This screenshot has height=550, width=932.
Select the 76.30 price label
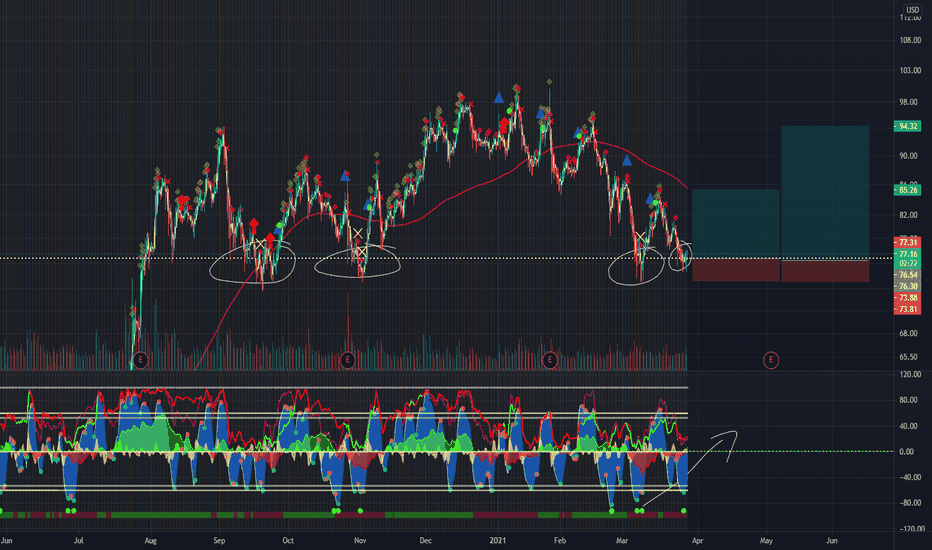[908, 286]
